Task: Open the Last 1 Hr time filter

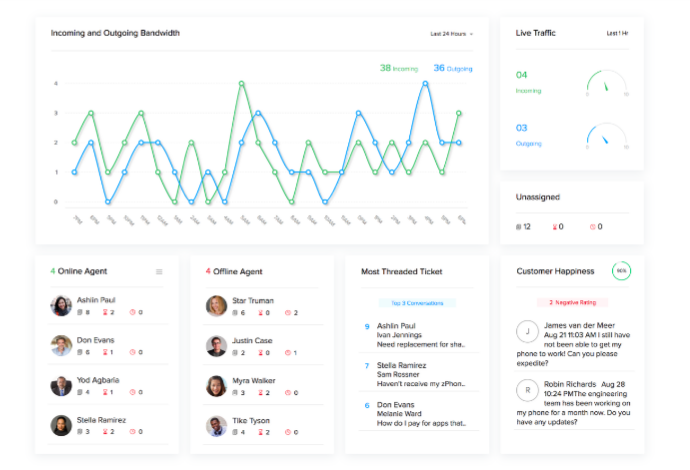Action: point(617,33)
